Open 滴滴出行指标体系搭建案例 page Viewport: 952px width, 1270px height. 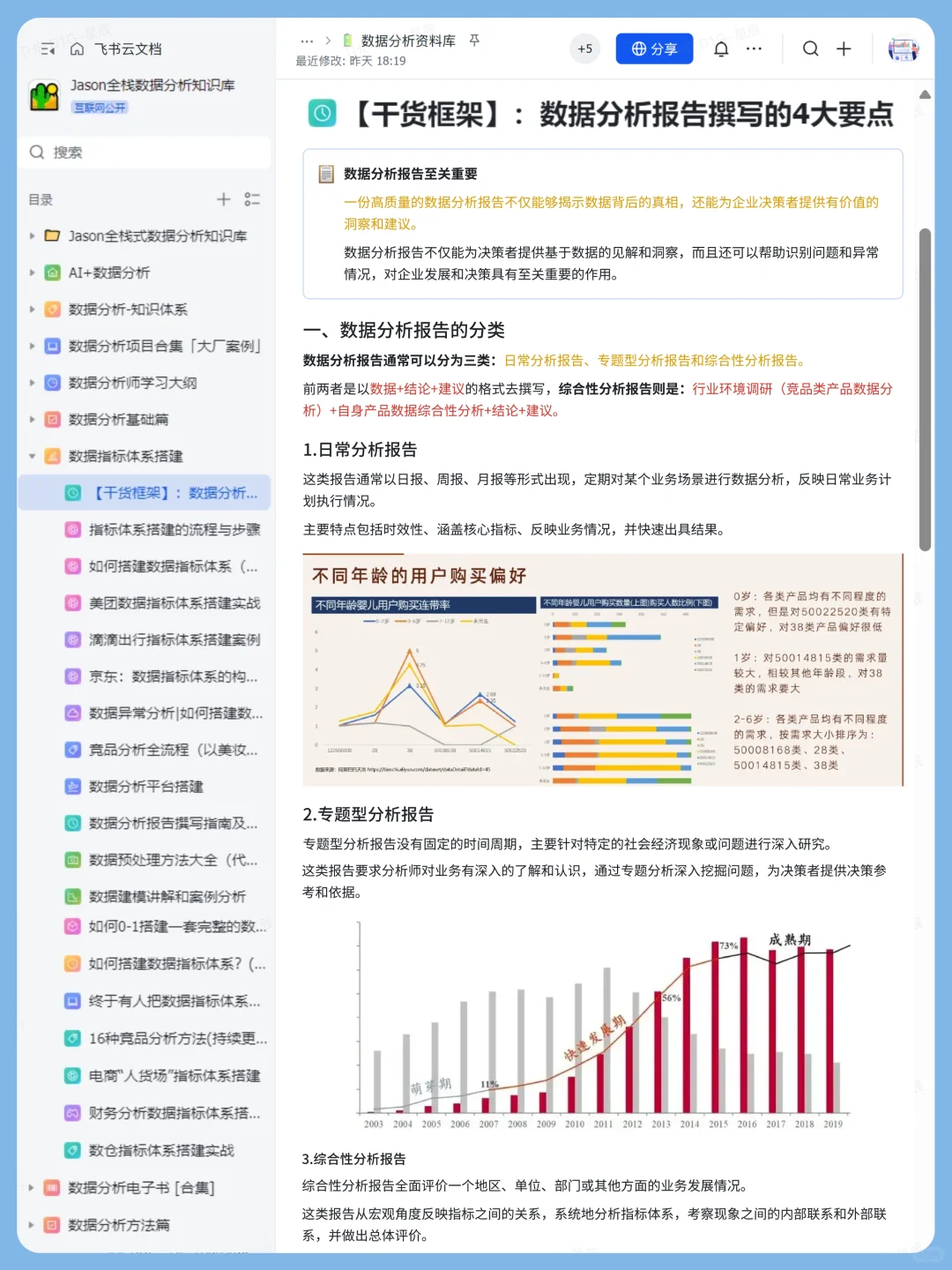(x=174, y=639)
